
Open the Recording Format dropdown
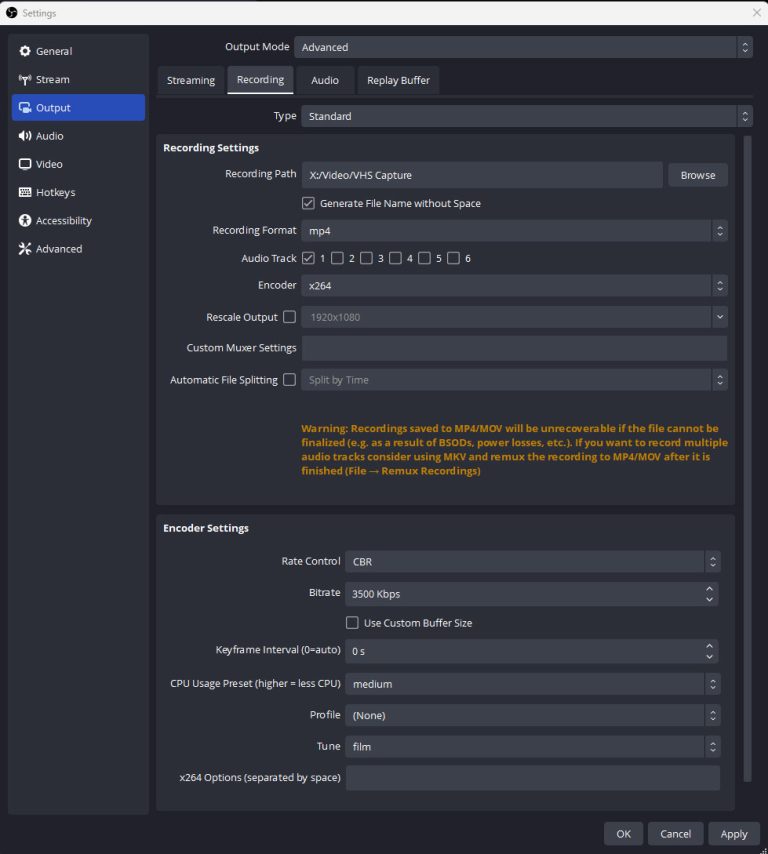click(514, 231)
